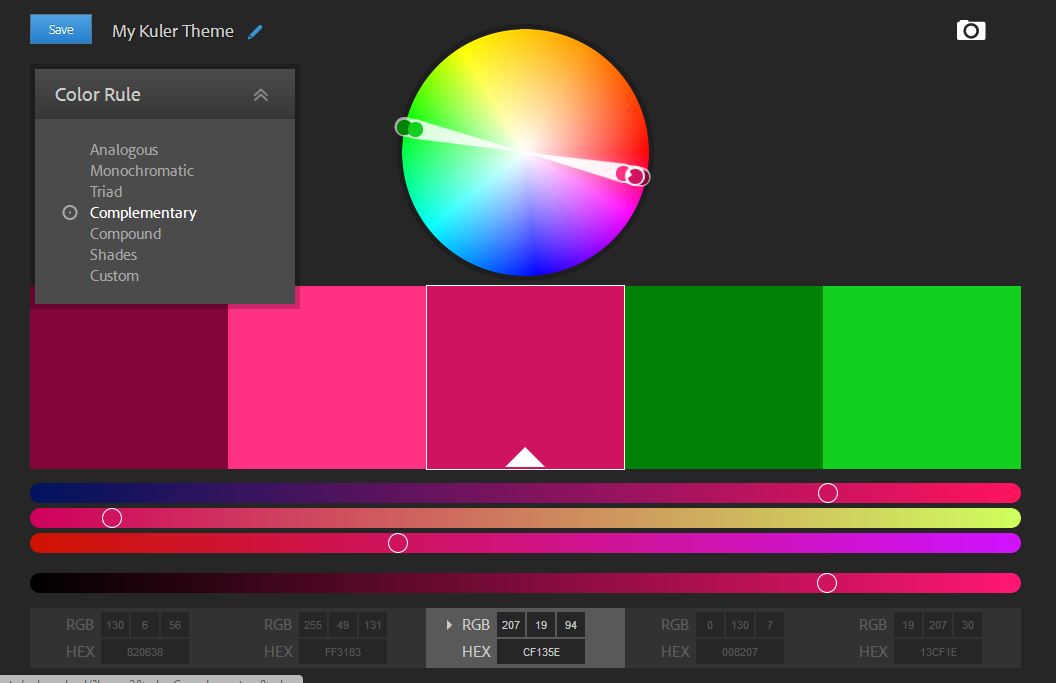The image size is (1056, 683).
Task: Choose the Analogous color rule
Action: tap(124, 150)
